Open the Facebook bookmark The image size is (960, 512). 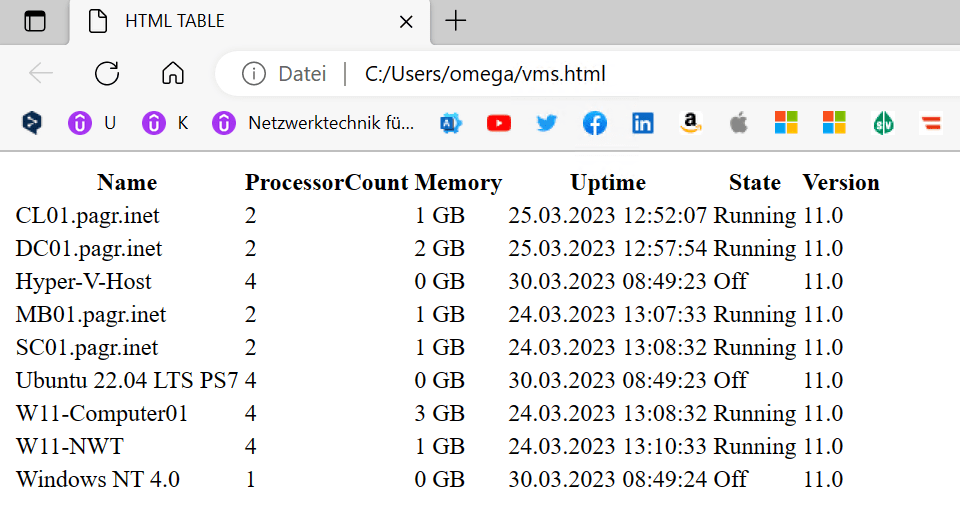click(x=595, y=123)
